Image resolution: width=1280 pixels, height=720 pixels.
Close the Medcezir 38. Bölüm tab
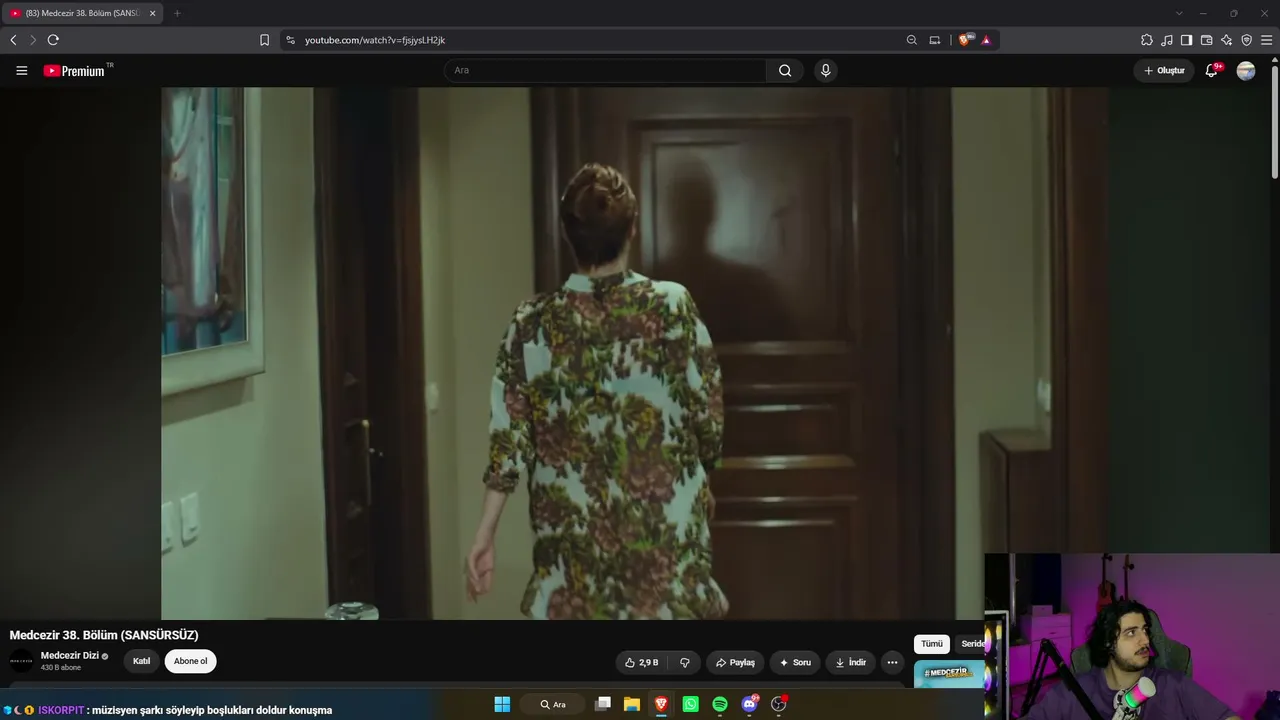[x=152, y=13]
